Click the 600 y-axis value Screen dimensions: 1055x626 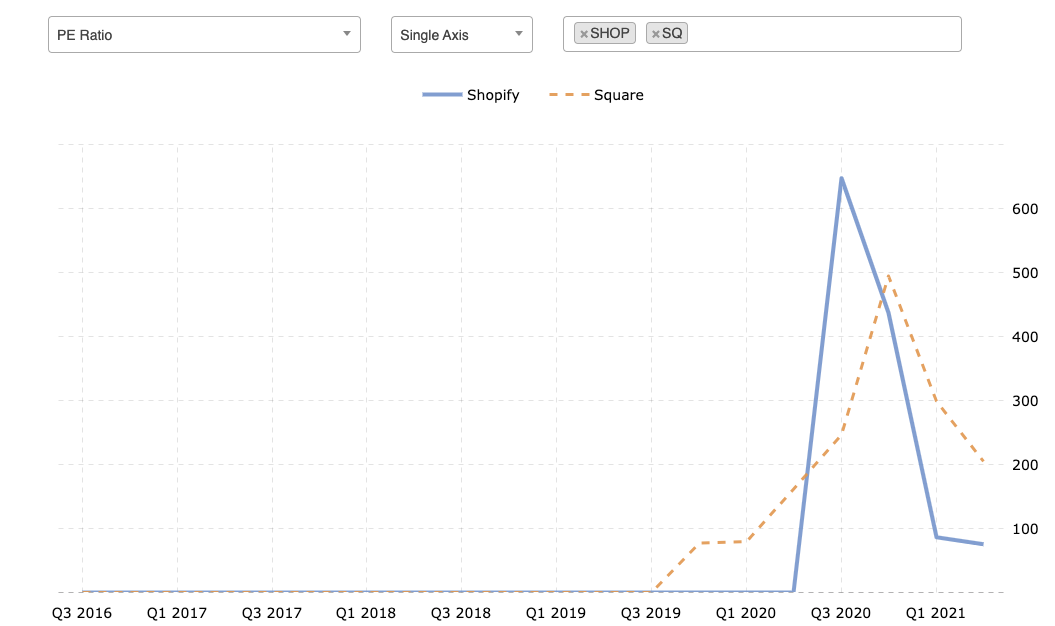tap(1025, 209)
